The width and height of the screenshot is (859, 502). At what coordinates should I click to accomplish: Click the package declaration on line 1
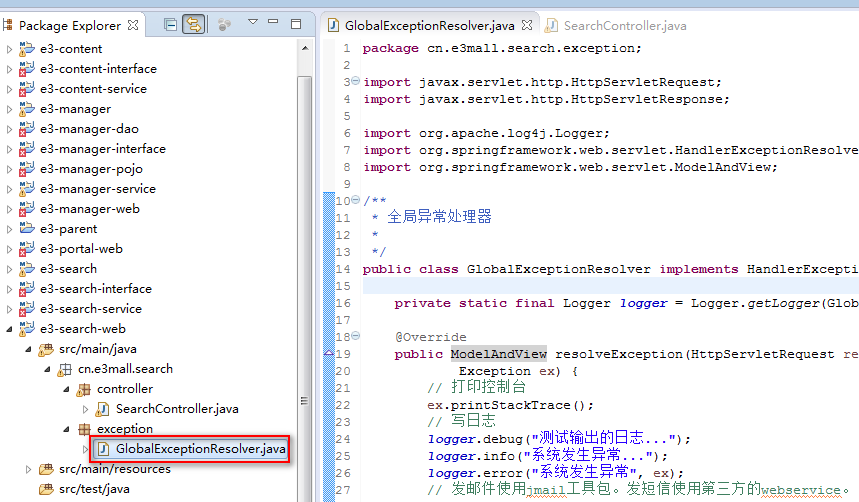tap(502, 48)
